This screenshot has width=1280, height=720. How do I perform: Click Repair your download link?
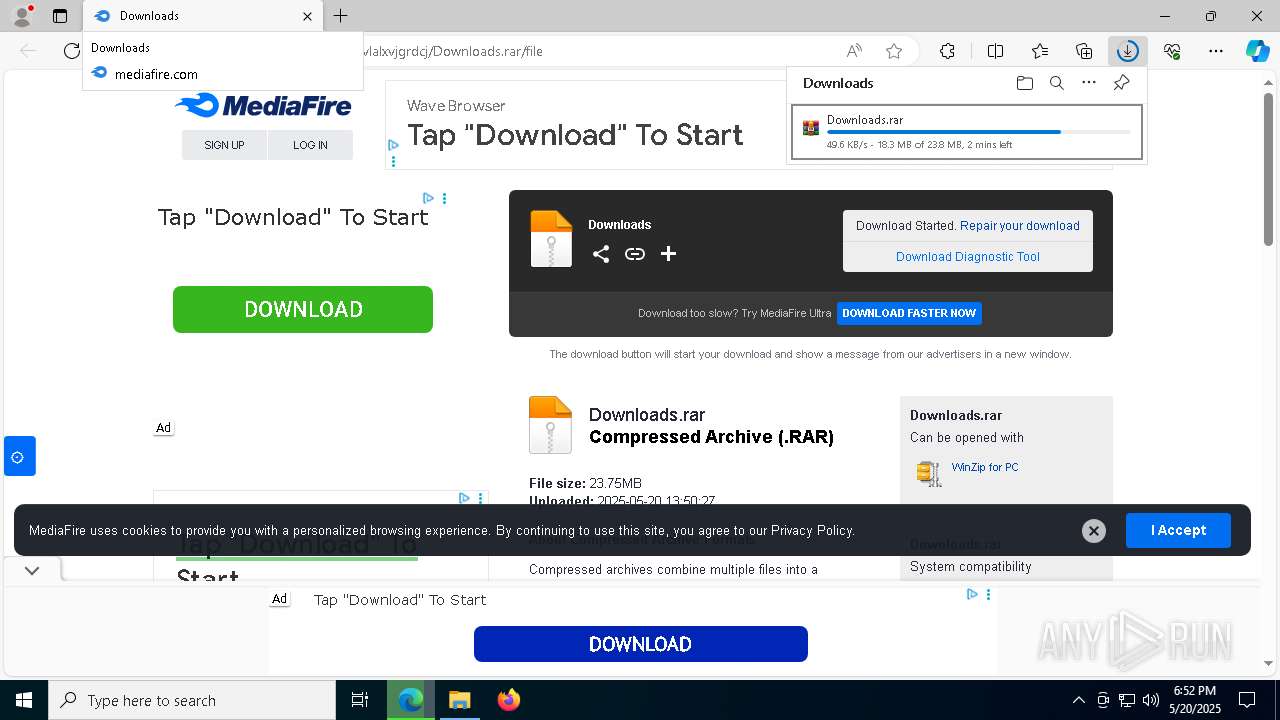click(1020, 226)
